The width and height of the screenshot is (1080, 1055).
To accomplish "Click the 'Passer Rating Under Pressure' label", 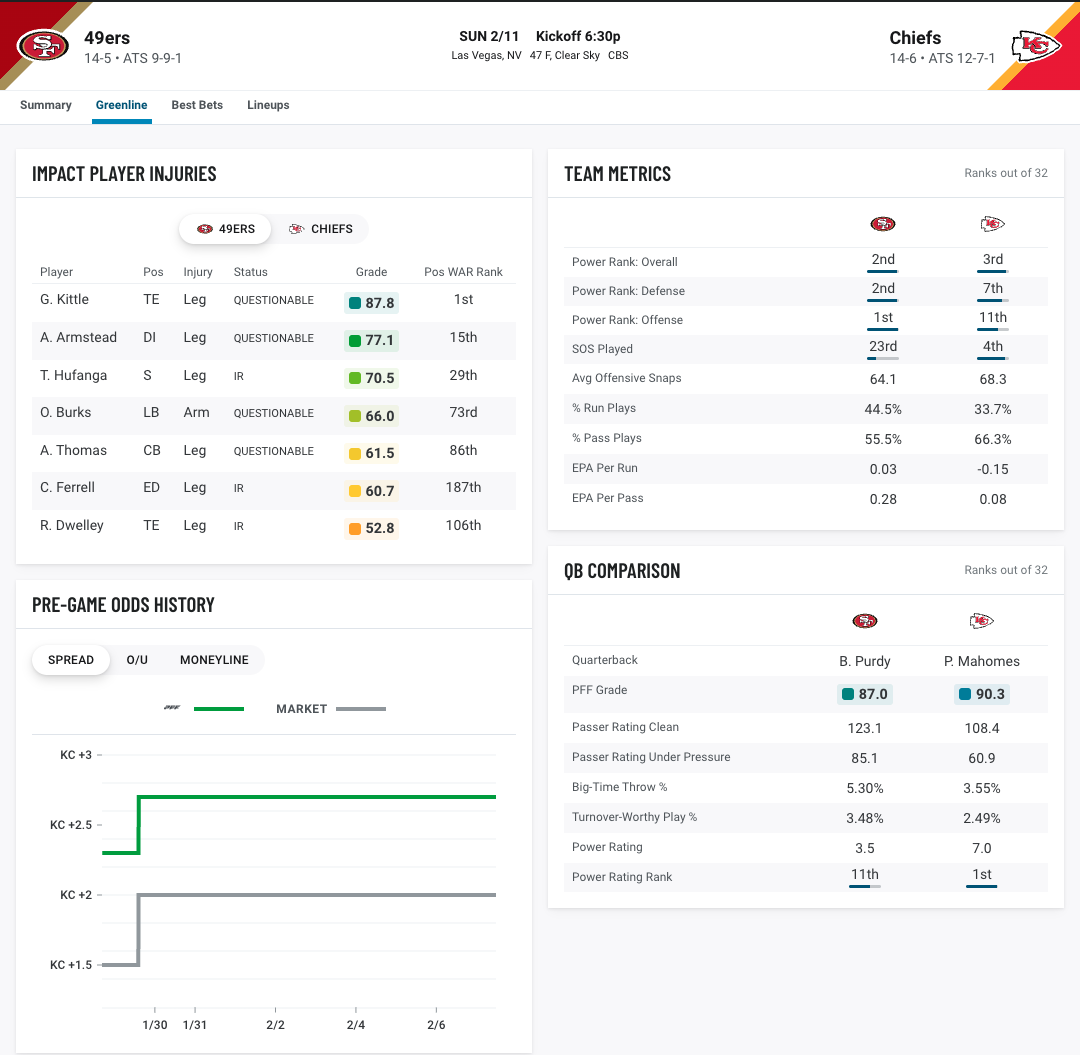I will click(651, 757).
